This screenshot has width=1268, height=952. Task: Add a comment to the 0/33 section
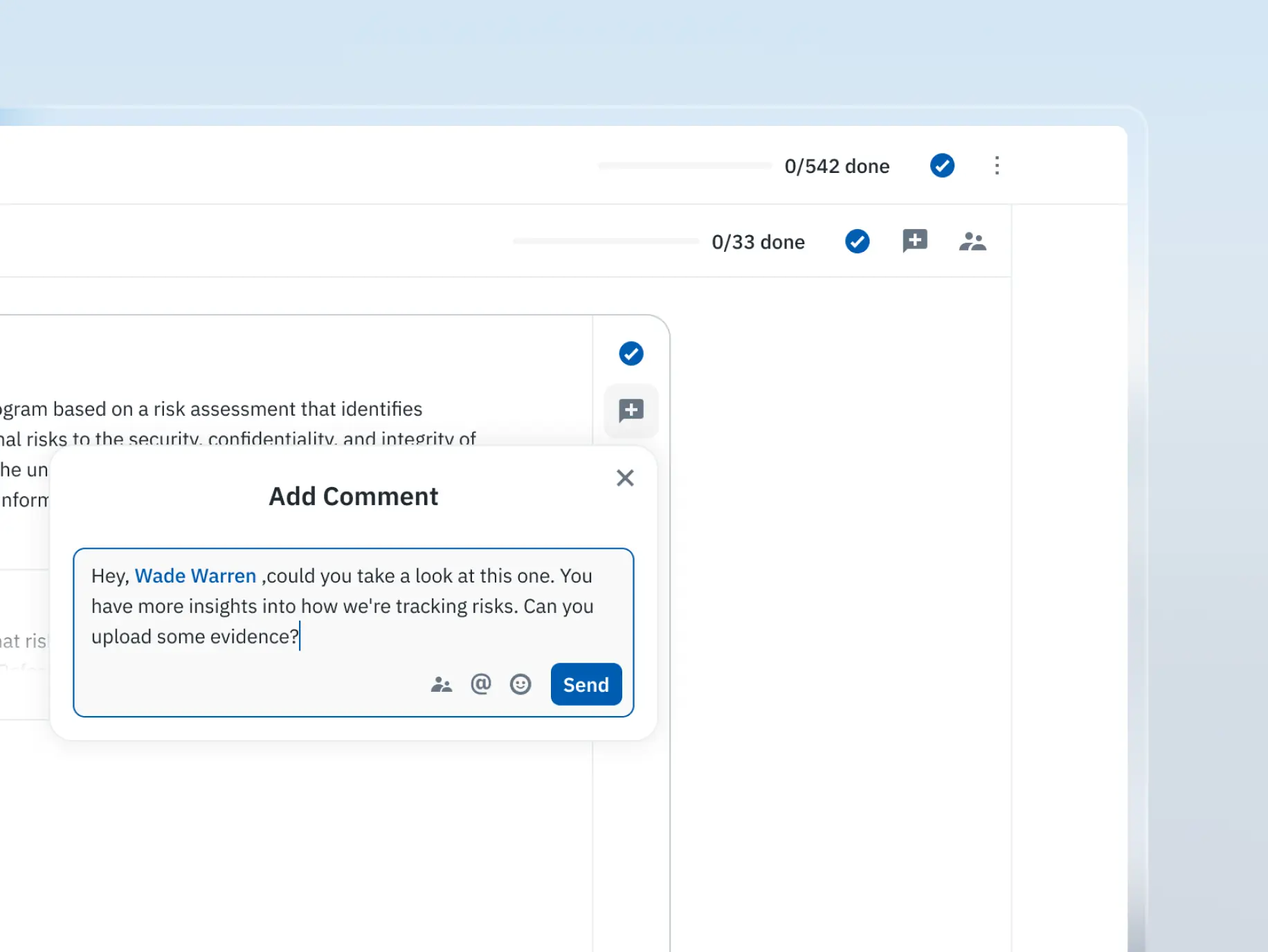click(914, 241)
